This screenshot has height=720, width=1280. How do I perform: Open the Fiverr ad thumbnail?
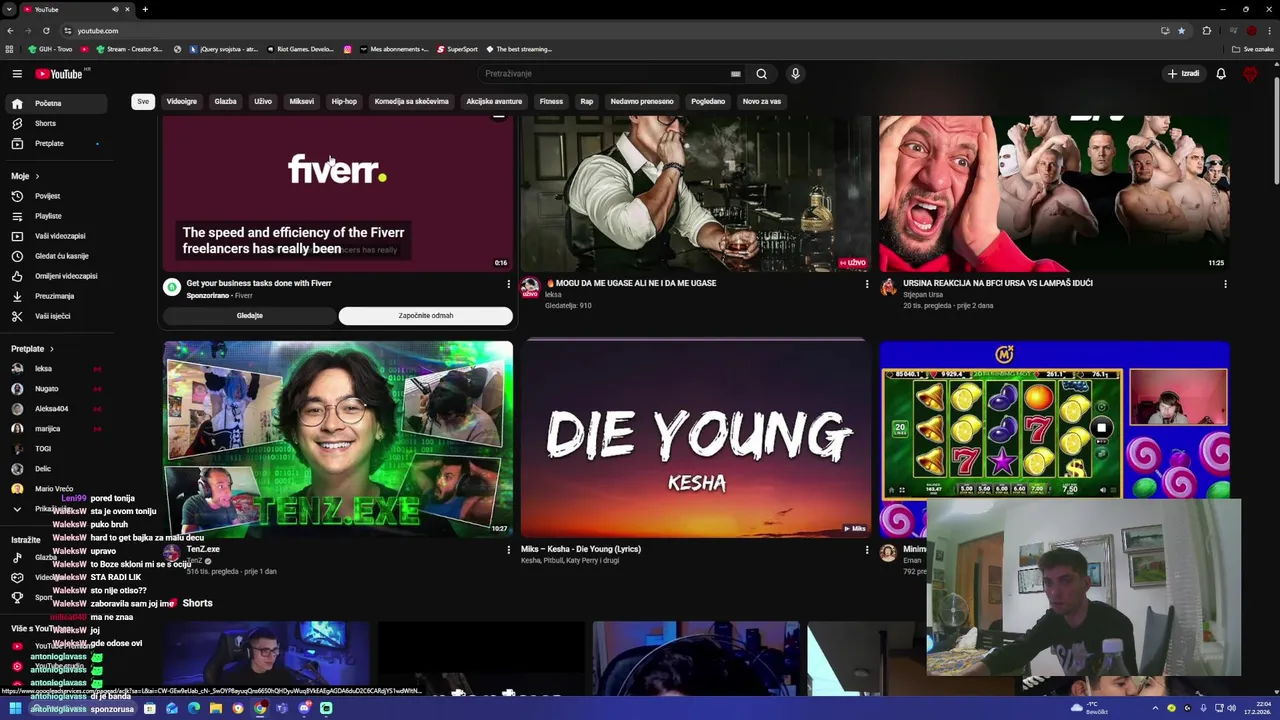338,193
